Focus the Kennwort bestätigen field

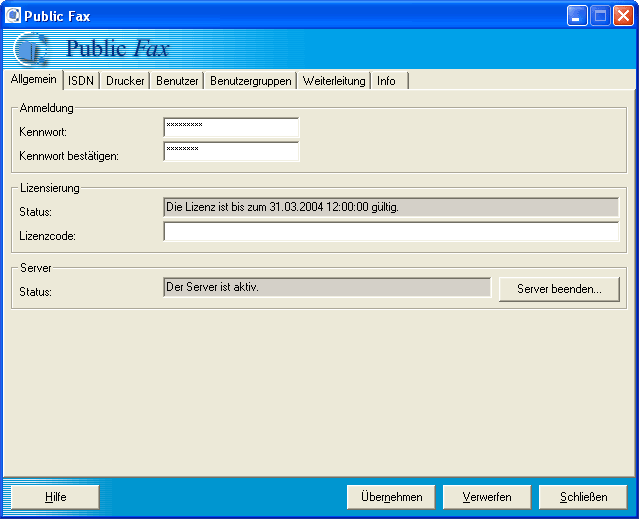click(x=231, y=151)
